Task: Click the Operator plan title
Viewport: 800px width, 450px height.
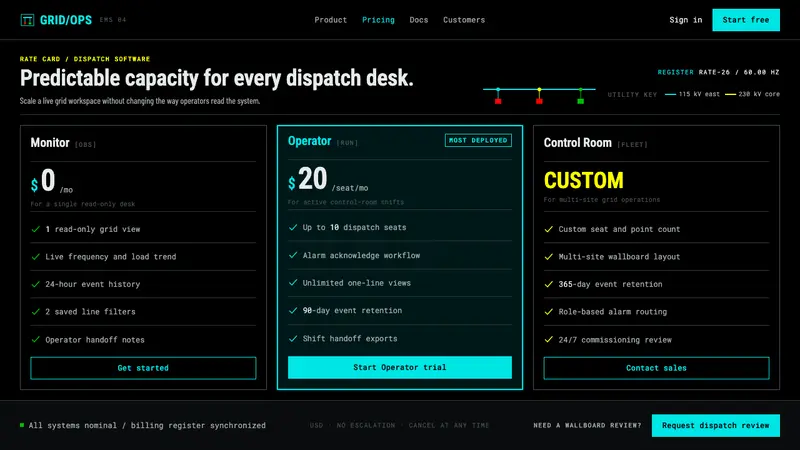Action: click(x=309, y=141)
